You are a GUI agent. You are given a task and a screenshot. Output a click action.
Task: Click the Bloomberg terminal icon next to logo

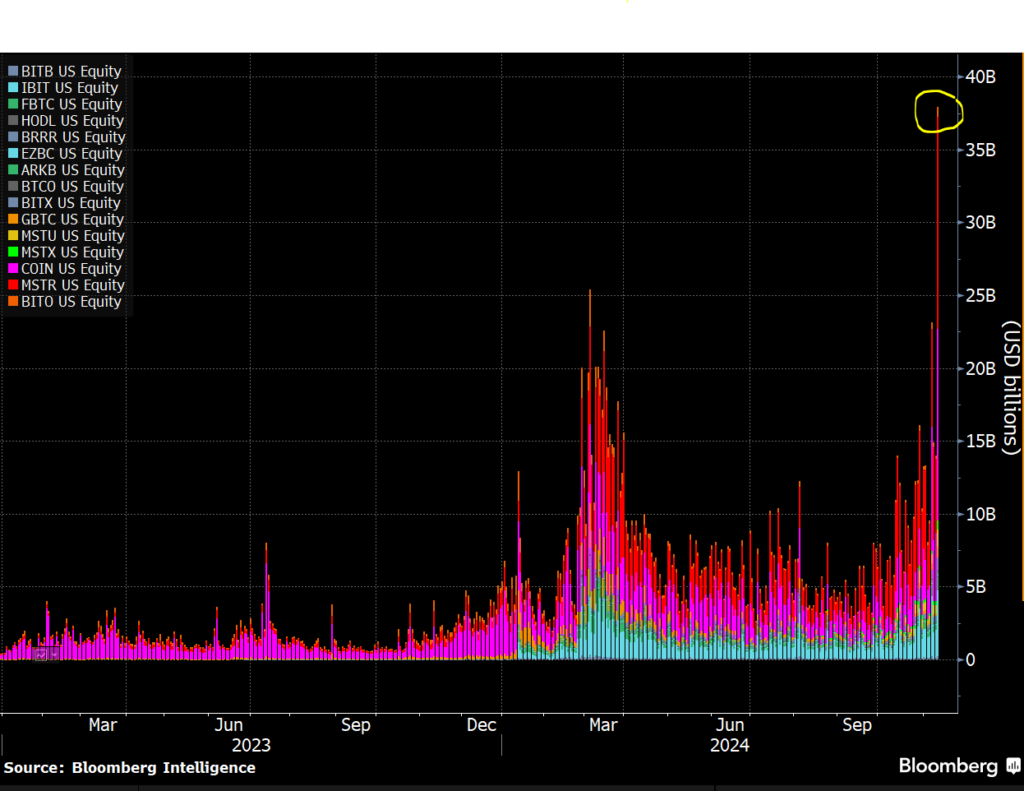[x=1013, y=766]
